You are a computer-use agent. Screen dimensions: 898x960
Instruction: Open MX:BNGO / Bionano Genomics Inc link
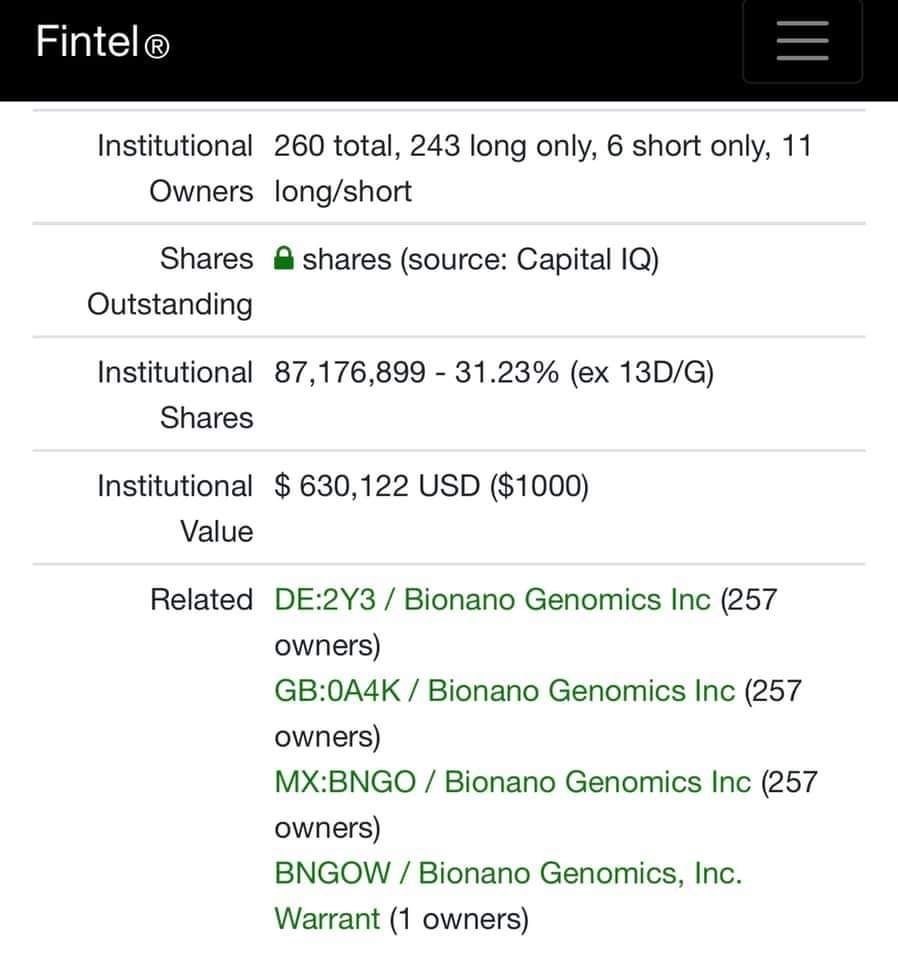click(513, 782)
